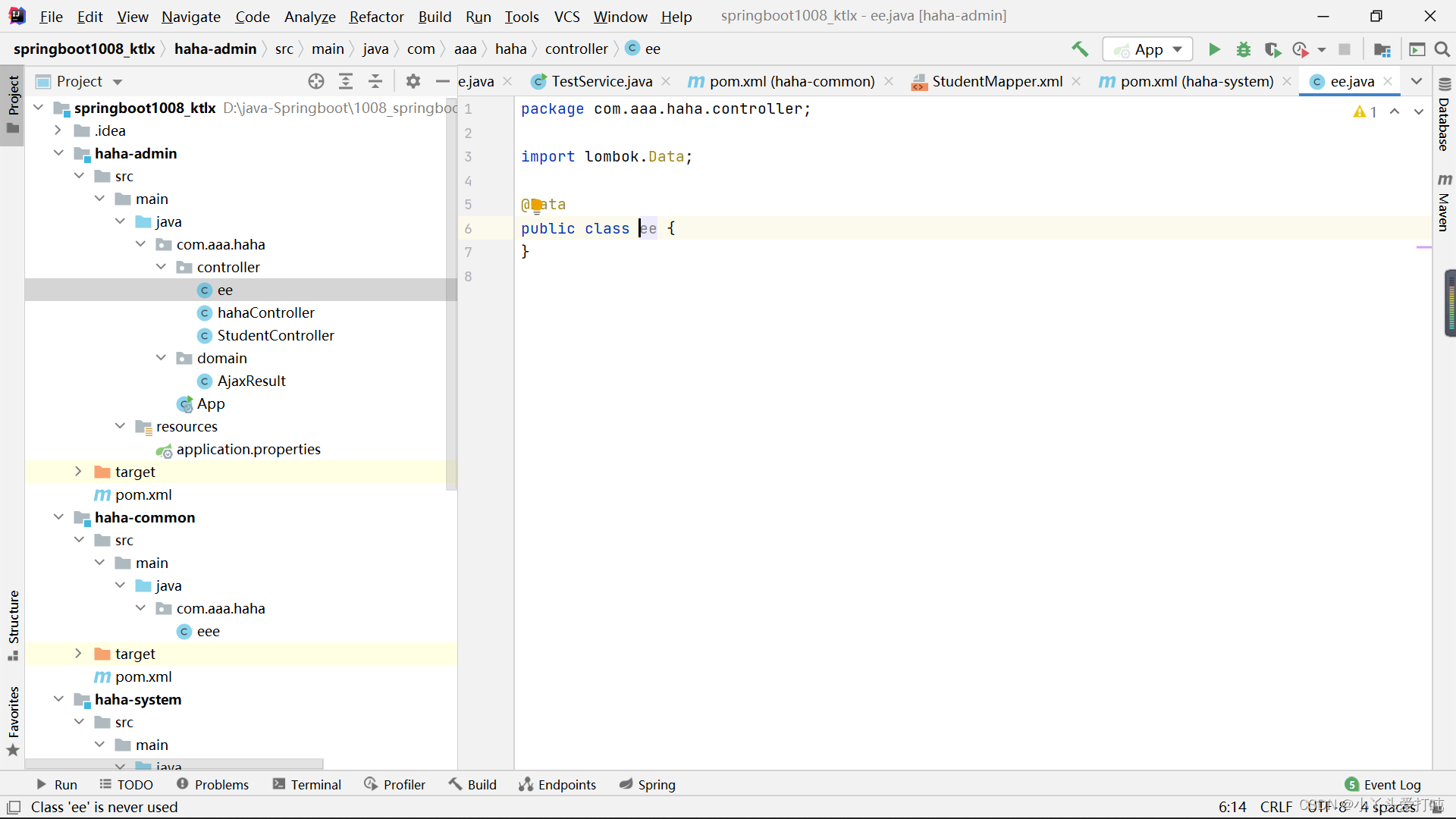Click the Collapse All icon in Project panel
The height and width of the screenshot is (819, 1456).
click(375, 81)
